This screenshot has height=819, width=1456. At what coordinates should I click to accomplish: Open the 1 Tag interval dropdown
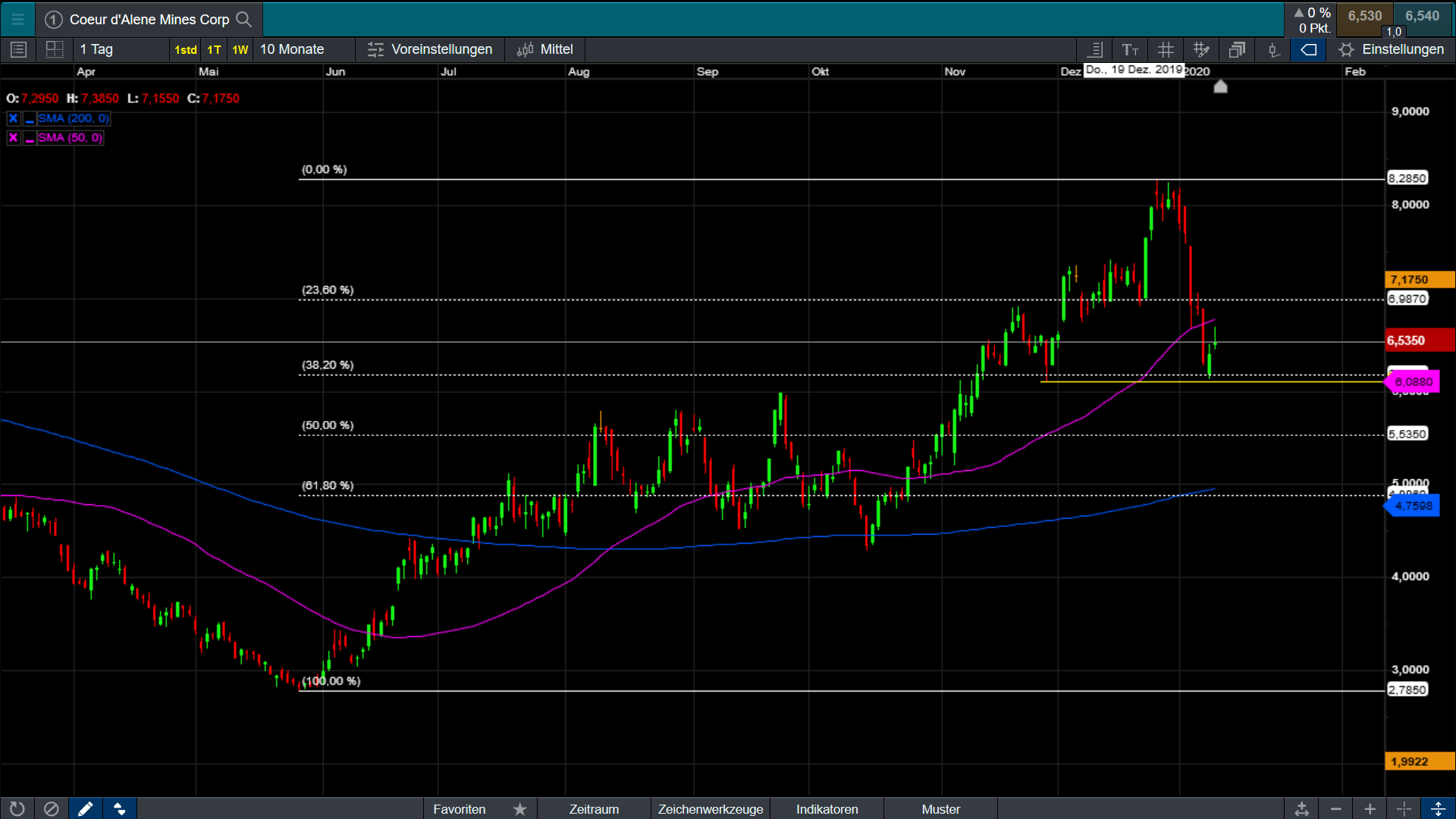coord(96,49)
